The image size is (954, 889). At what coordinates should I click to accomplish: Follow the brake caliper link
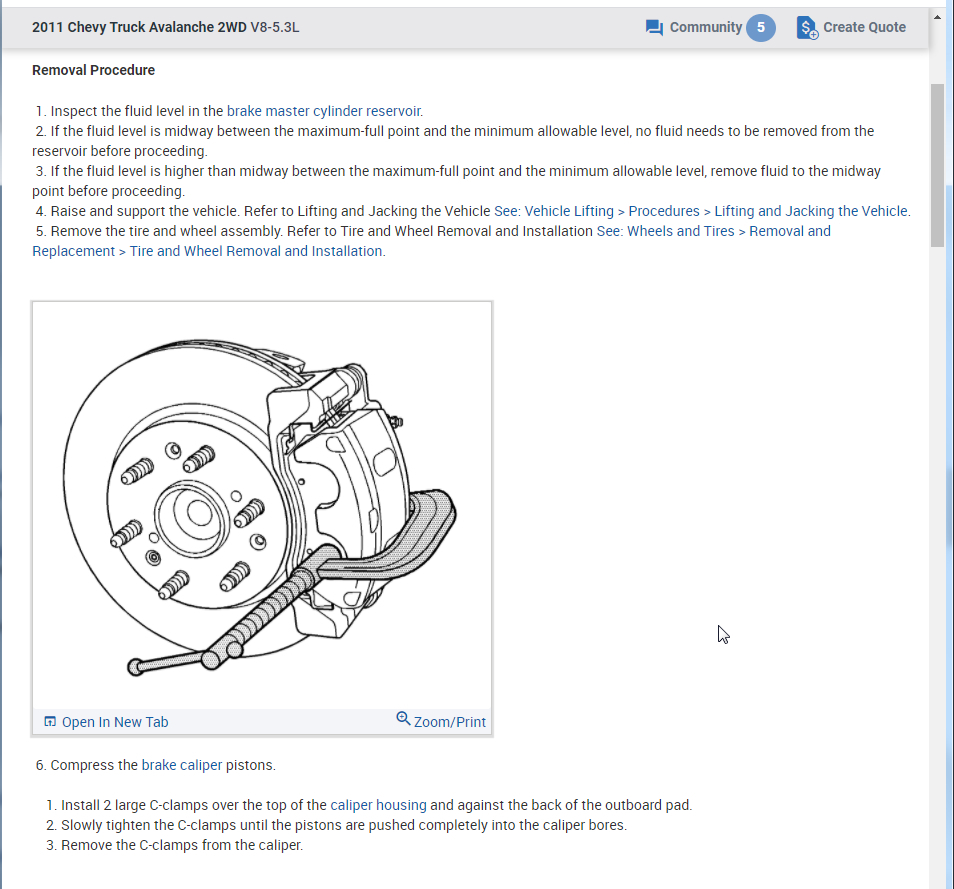182,765
